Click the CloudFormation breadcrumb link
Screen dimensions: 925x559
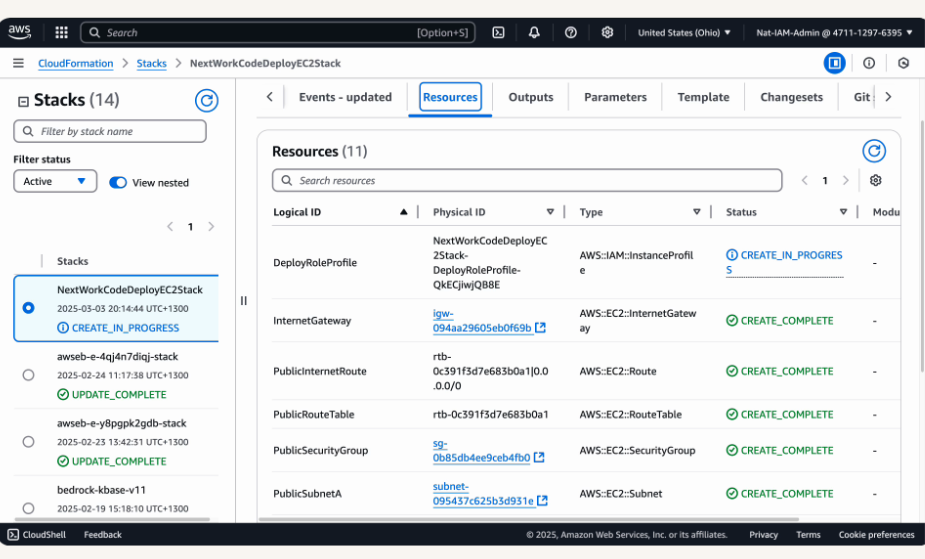(76, 63)
